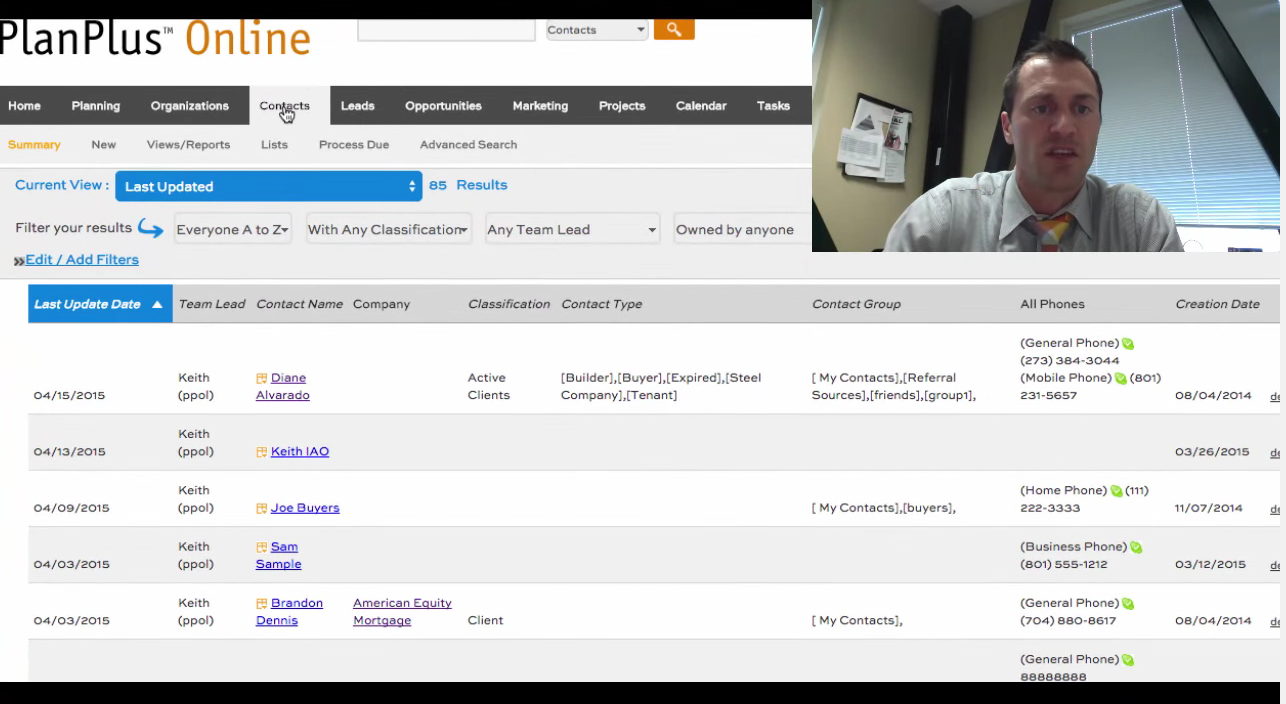1286x704 pixels.
Task: Click green phone icon beside Diane's Mobile Phone
Action: (x=1121, y=378)
